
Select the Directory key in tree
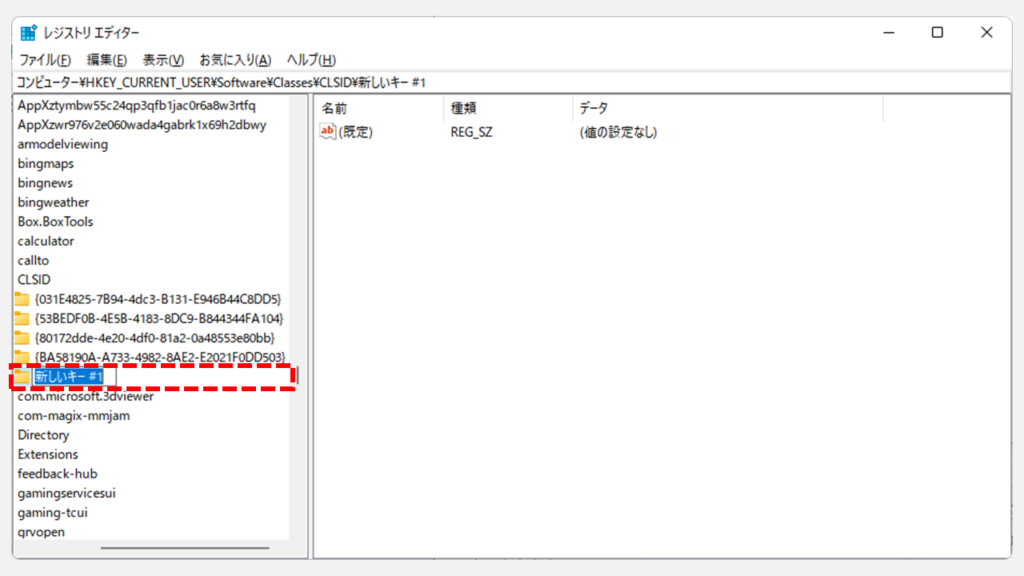pyautogui.click(x=43, y=435)
